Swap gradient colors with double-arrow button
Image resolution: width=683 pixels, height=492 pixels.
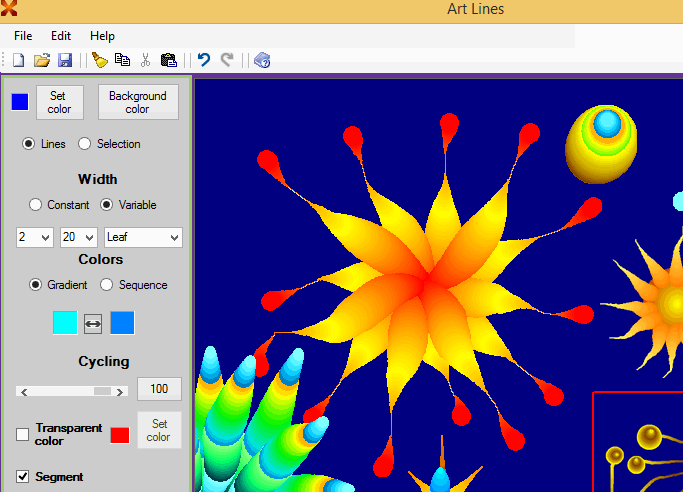coord(93,324)
